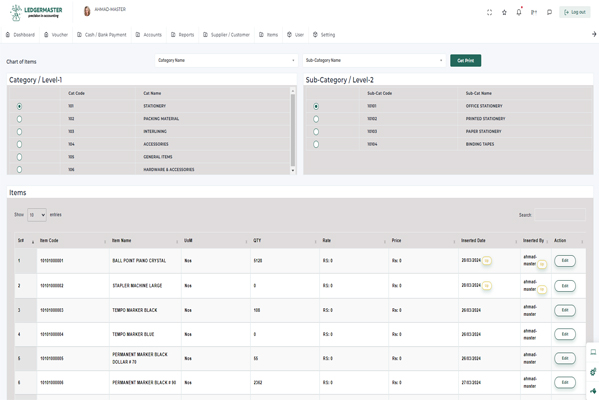Sort items by Item Code column
This screenshot has height=400, width=599.
click(73, 241)
